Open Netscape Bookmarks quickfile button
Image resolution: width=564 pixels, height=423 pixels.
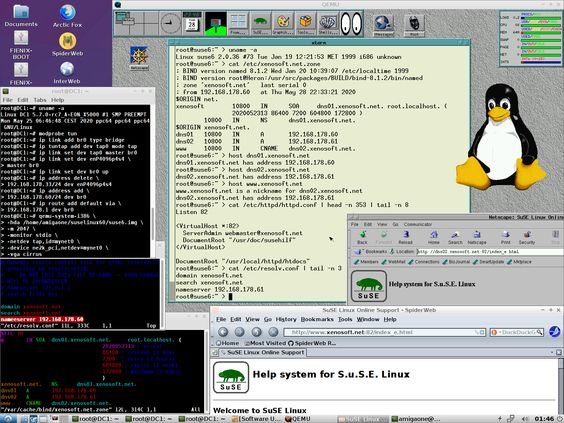coord(370,251)
